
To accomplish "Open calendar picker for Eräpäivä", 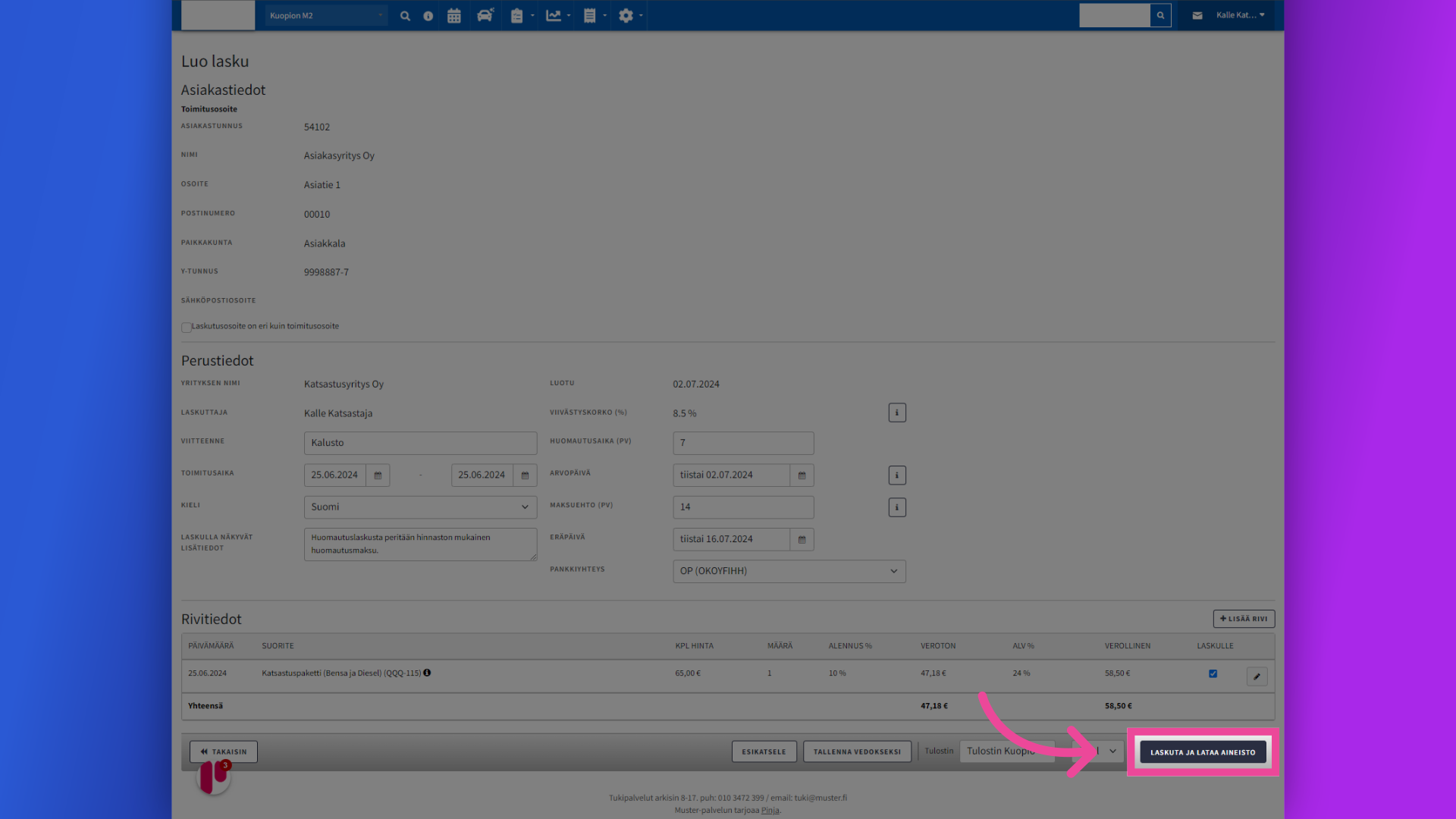I will (x=802, y=540).
